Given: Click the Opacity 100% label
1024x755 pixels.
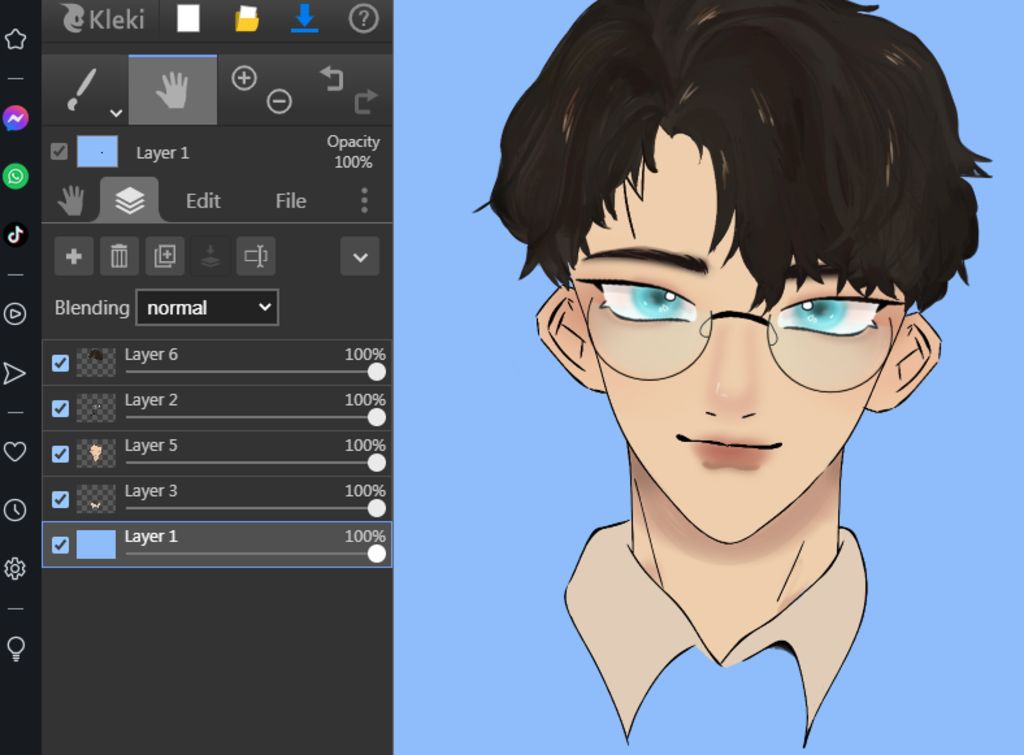Looking at the screenshot, I should click(x=353, y=152).
